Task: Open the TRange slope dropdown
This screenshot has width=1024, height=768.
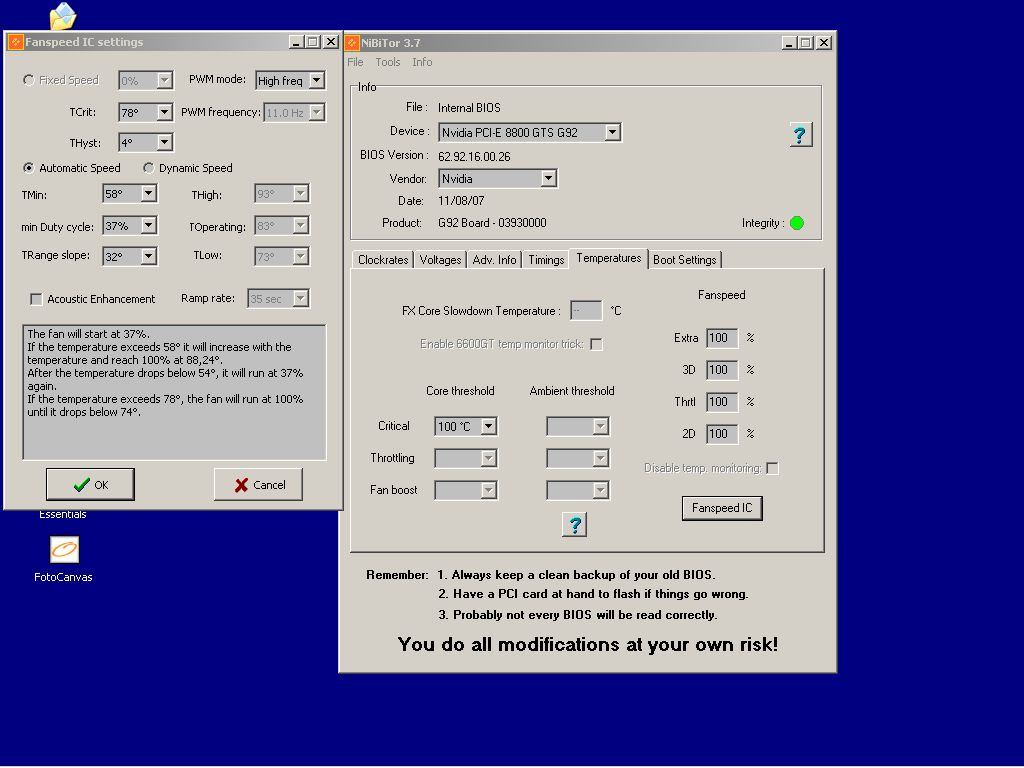Action: click(x=149, y=255)
